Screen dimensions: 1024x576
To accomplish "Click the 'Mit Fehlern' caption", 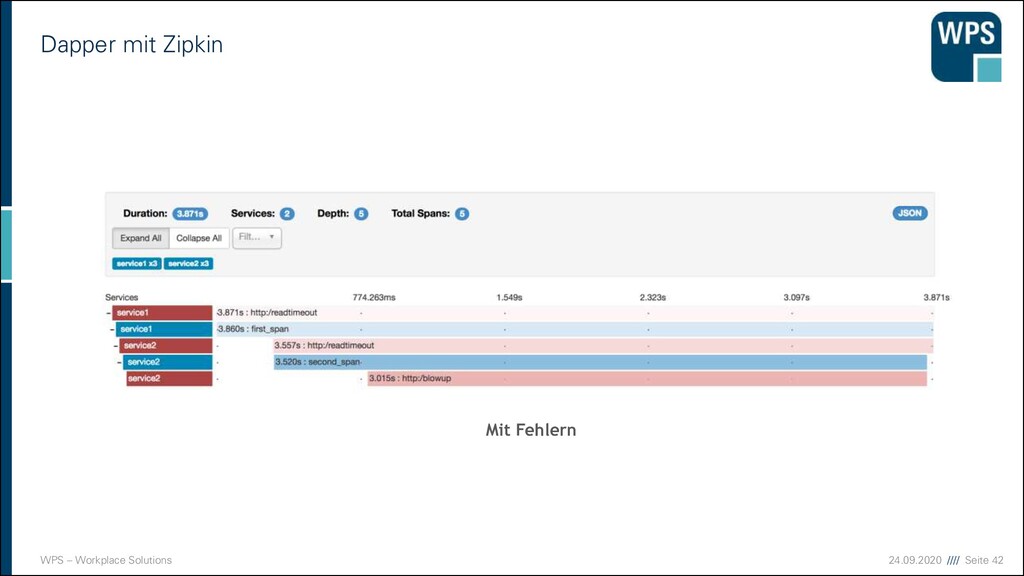I will click(531, 430).
